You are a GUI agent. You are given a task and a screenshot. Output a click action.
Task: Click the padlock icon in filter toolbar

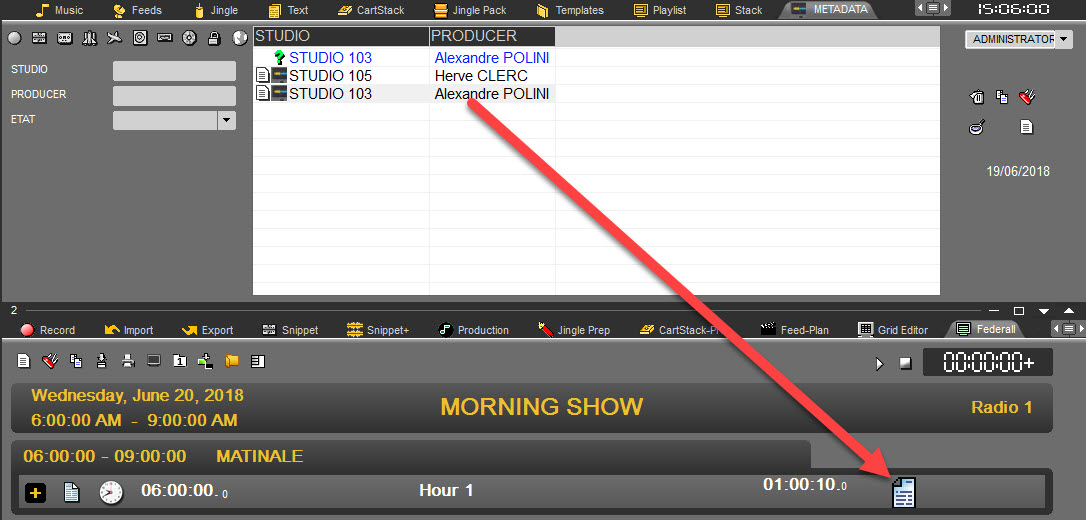click(x=214, y=38)
